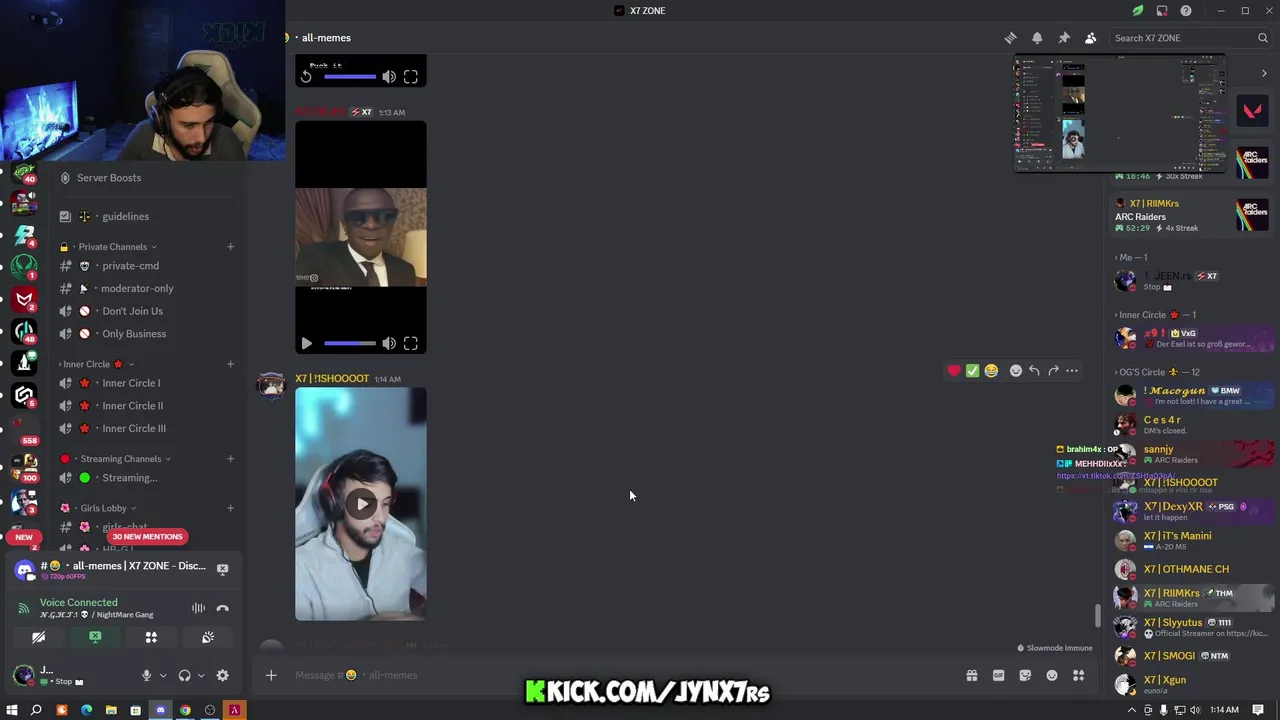Play the !SHOOOOT video
The image size is (1280, 720).
coord(361,504)
